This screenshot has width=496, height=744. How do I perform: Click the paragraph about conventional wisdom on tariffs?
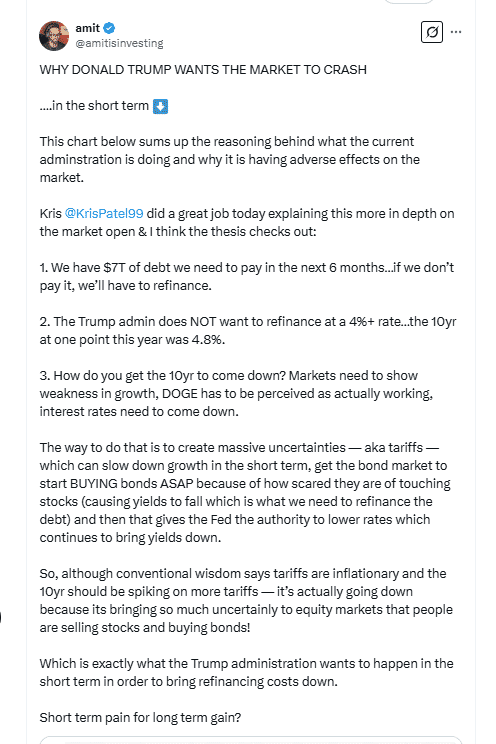(x=246, y=601)
